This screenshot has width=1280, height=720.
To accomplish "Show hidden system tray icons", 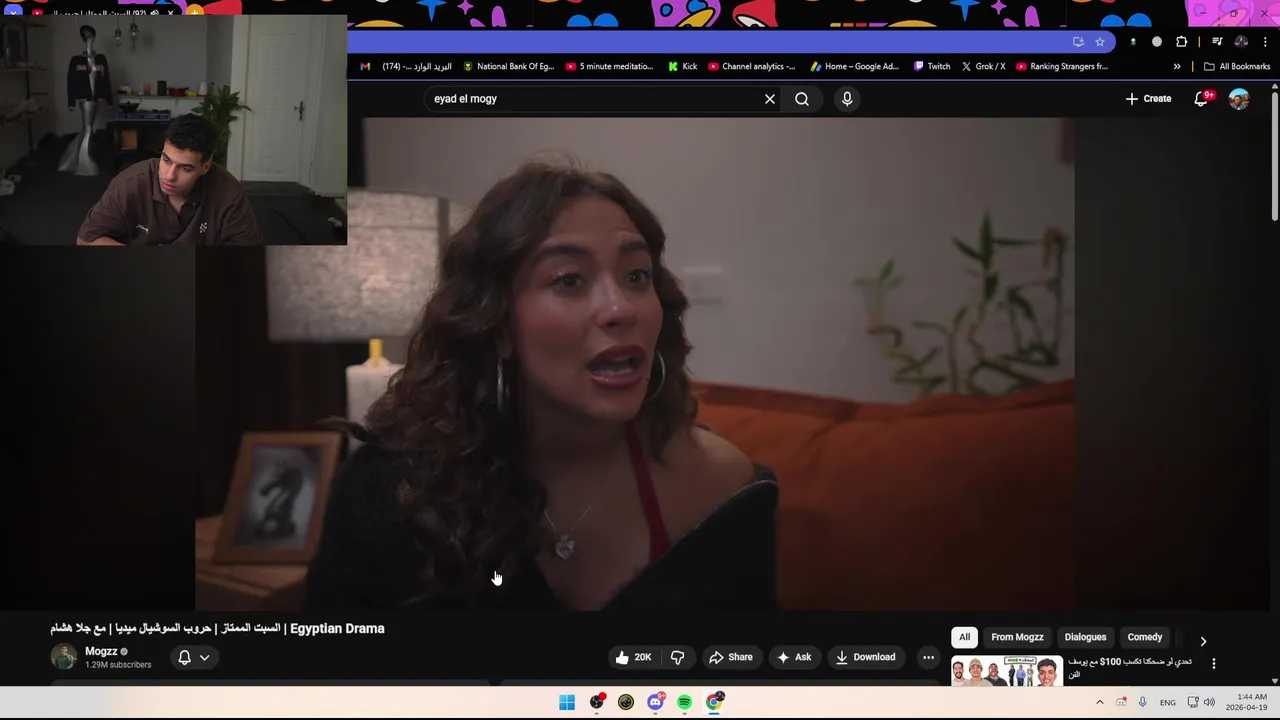I will pos(1100,702).
